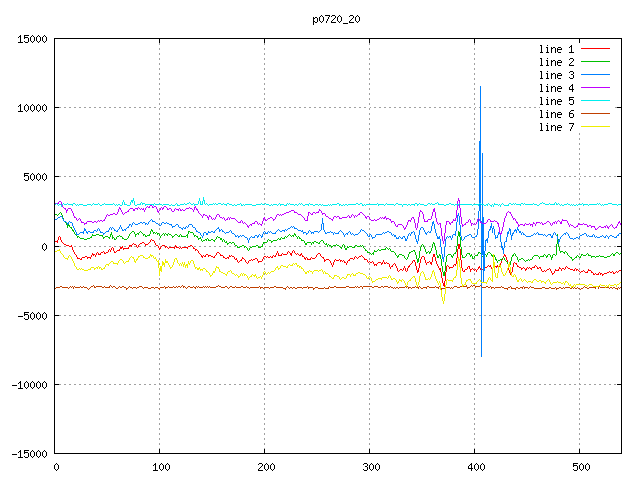Pick the "line 4" legend label
640x480 pixels.
557,88
